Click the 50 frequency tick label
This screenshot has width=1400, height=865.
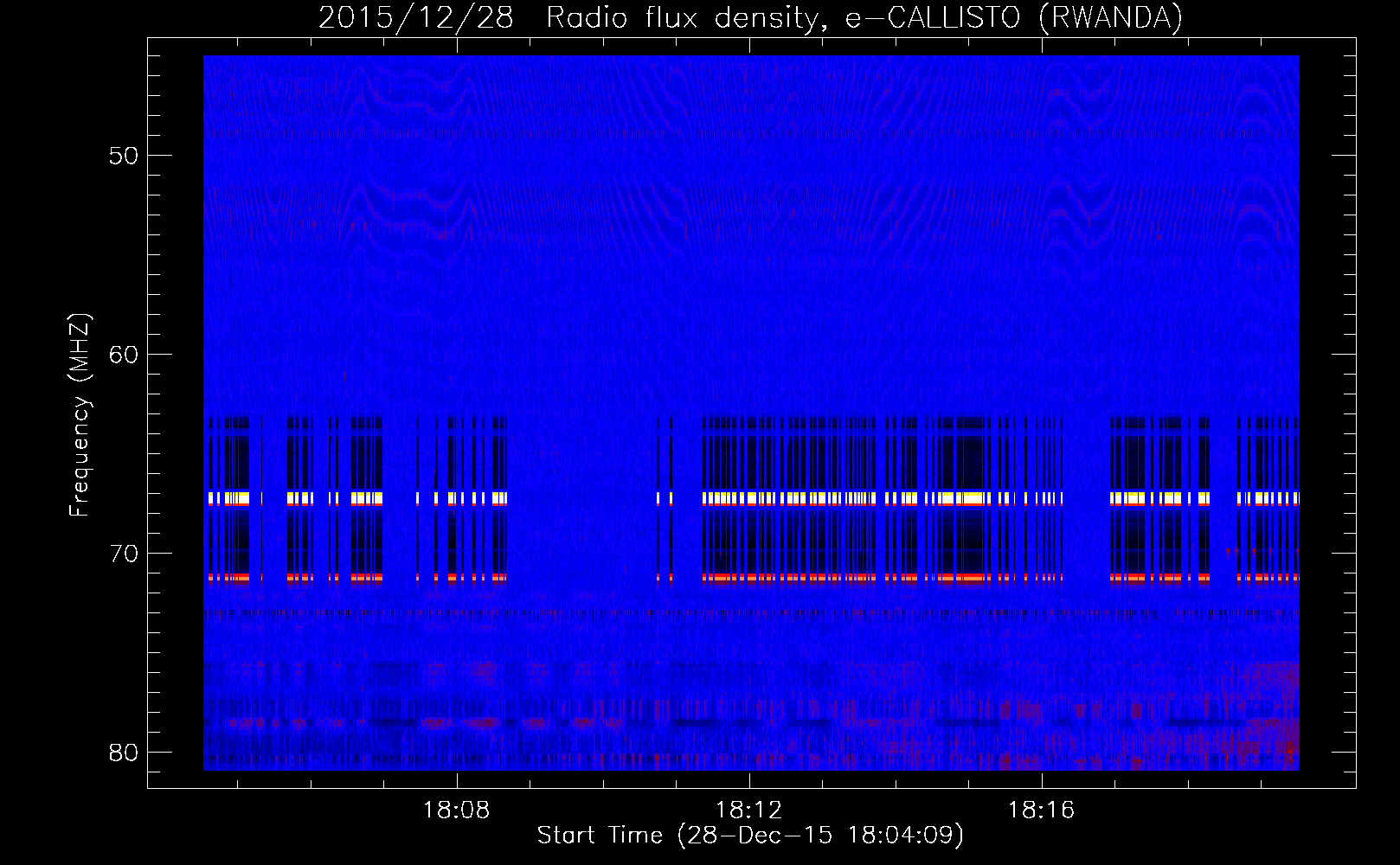125,156
